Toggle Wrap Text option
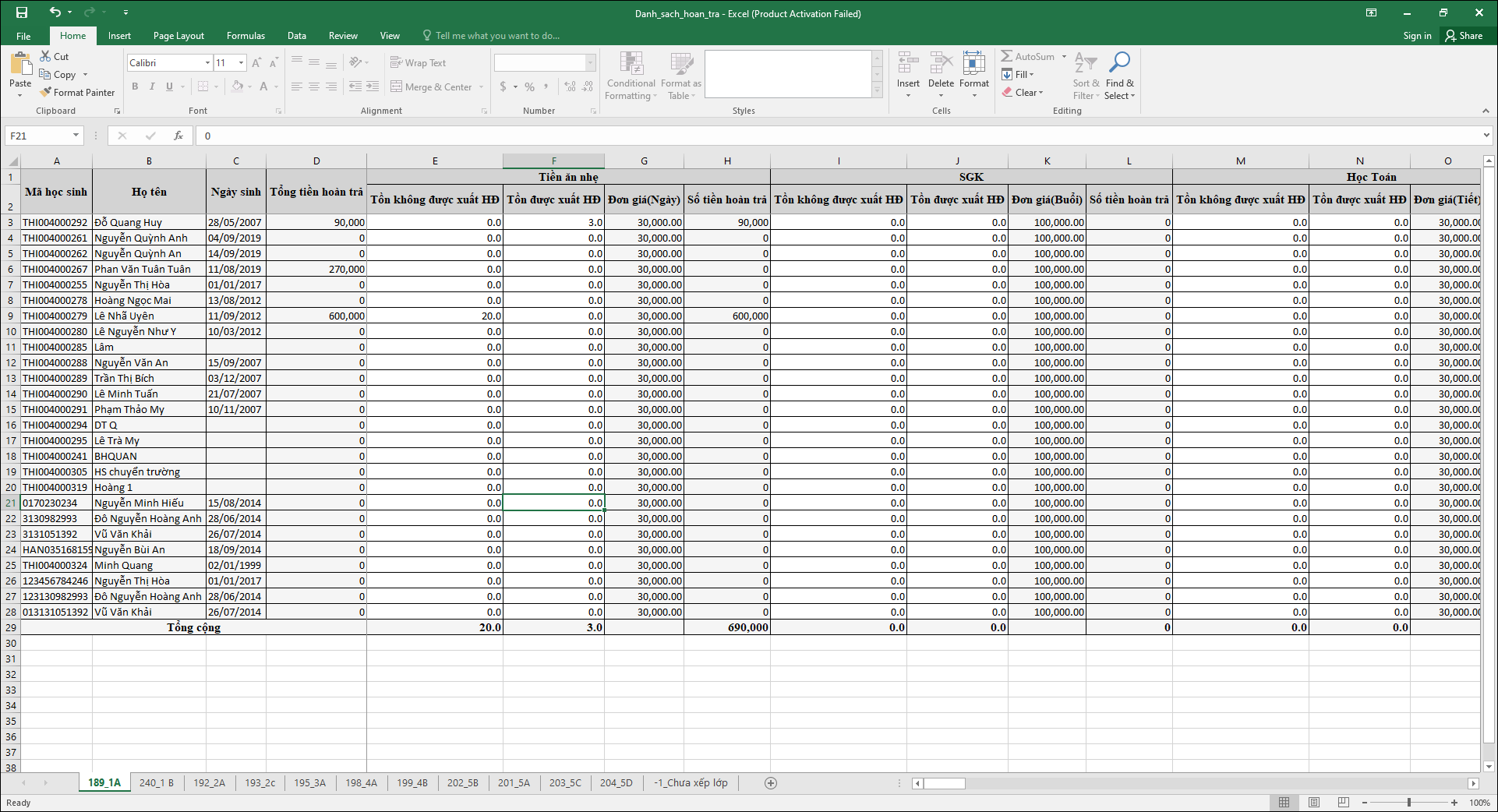 (x=418, y=62)
